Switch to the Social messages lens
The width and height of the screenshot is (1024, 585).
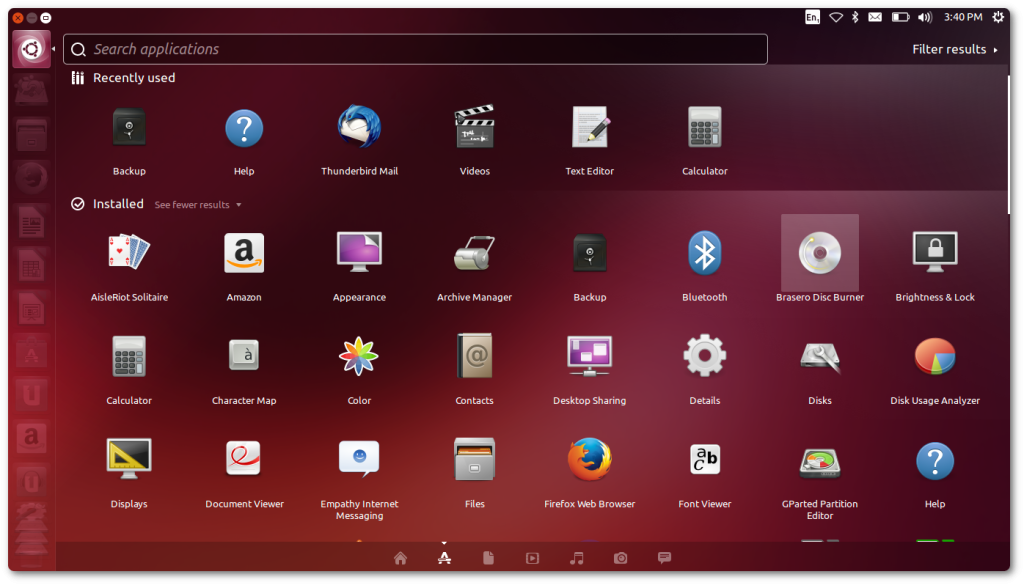[x=664, y=558]
